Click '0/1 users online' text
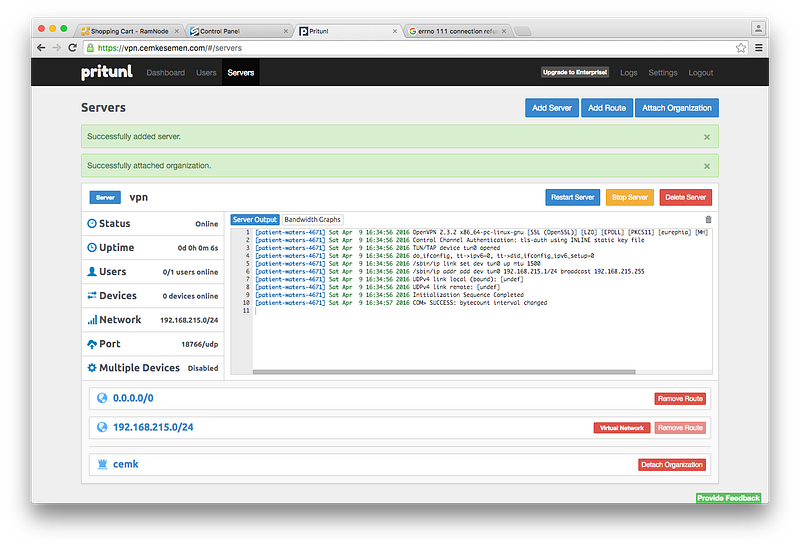 190,272
